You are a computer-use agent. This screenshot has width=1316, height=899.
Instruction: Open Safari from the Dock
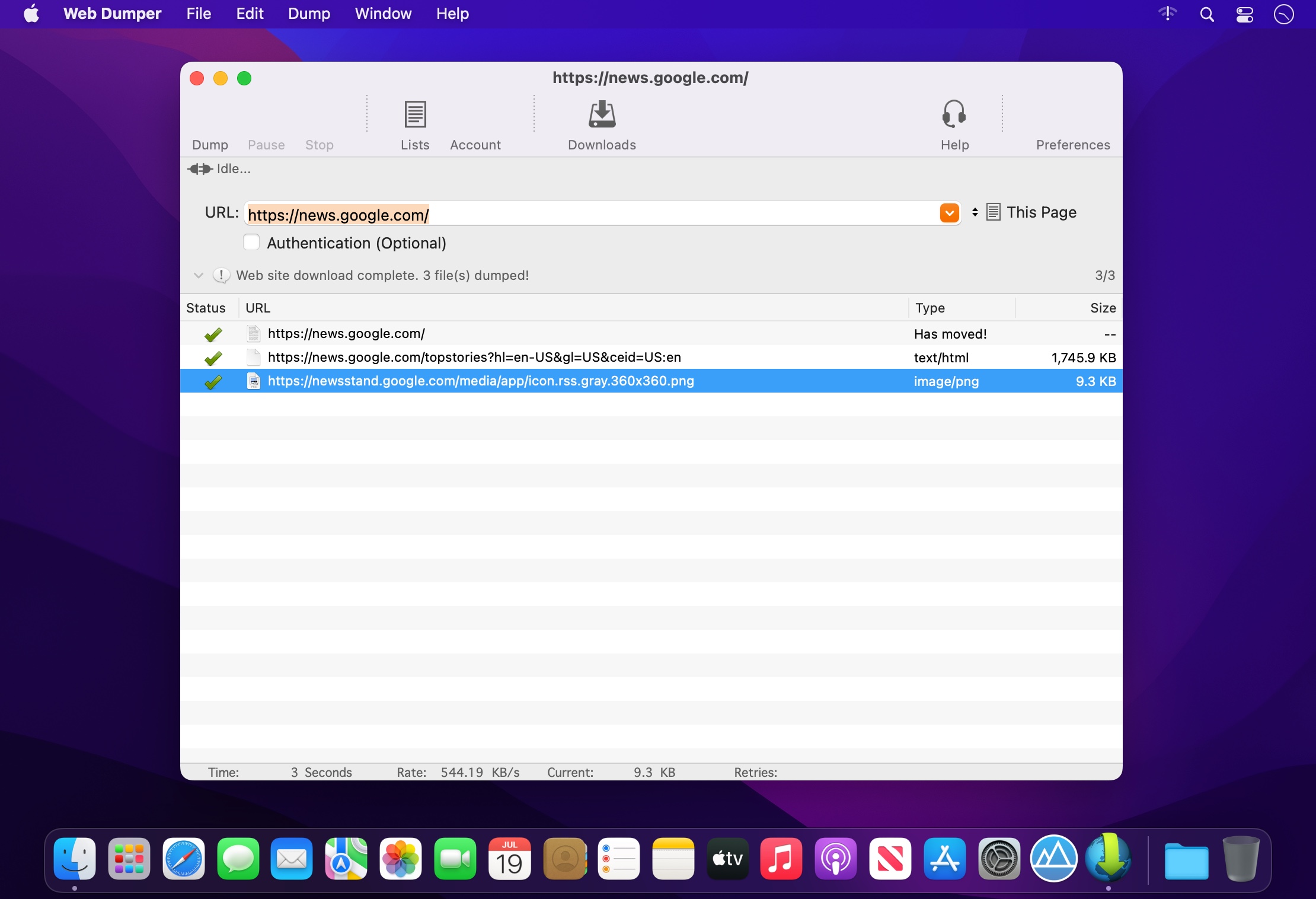pyautogui.click(x=183, y=858)
